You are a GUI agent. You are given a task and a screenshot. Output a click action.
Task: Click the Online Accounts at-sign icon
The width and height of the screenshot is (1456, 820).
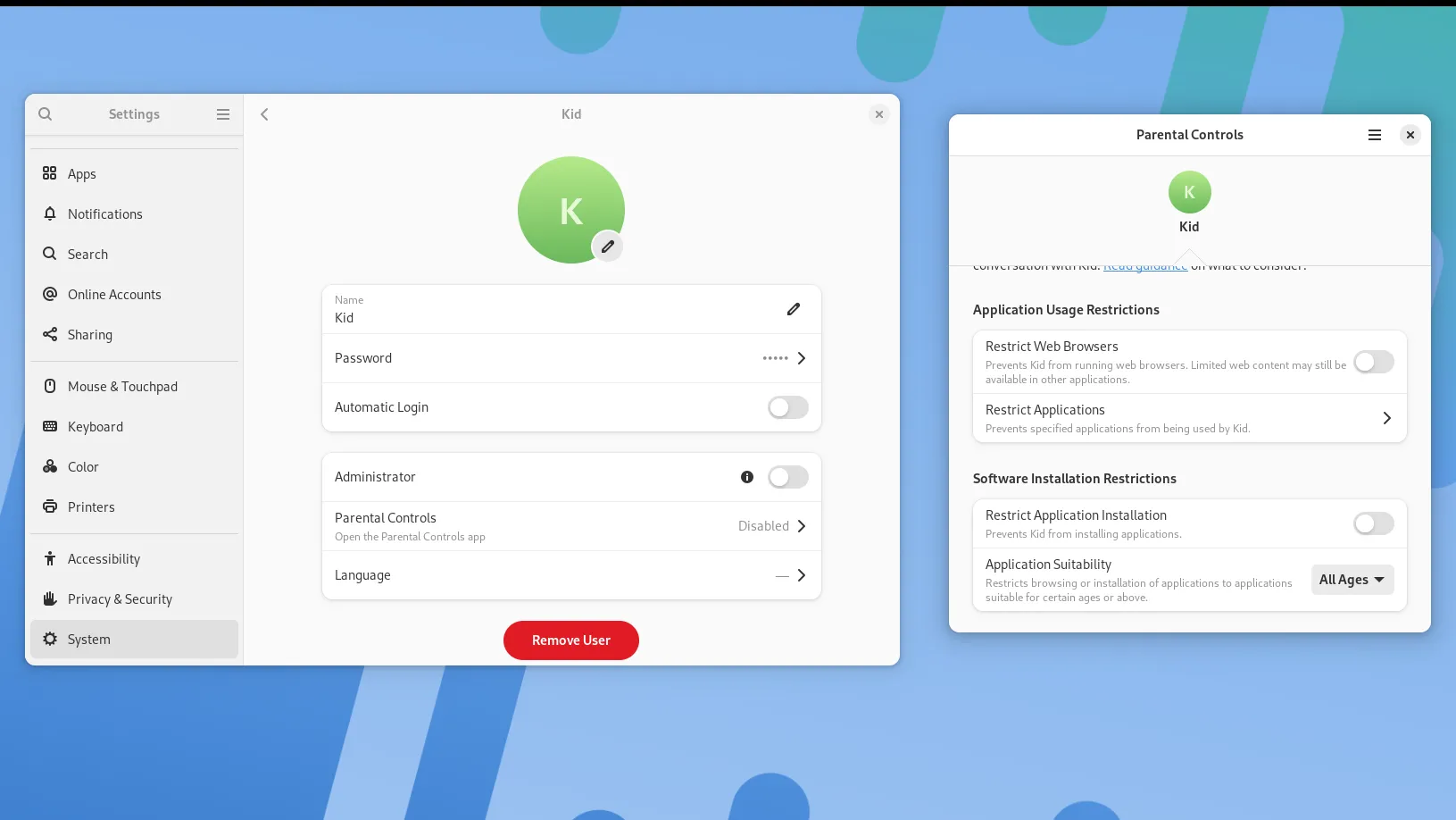click(x=50, y=294)
